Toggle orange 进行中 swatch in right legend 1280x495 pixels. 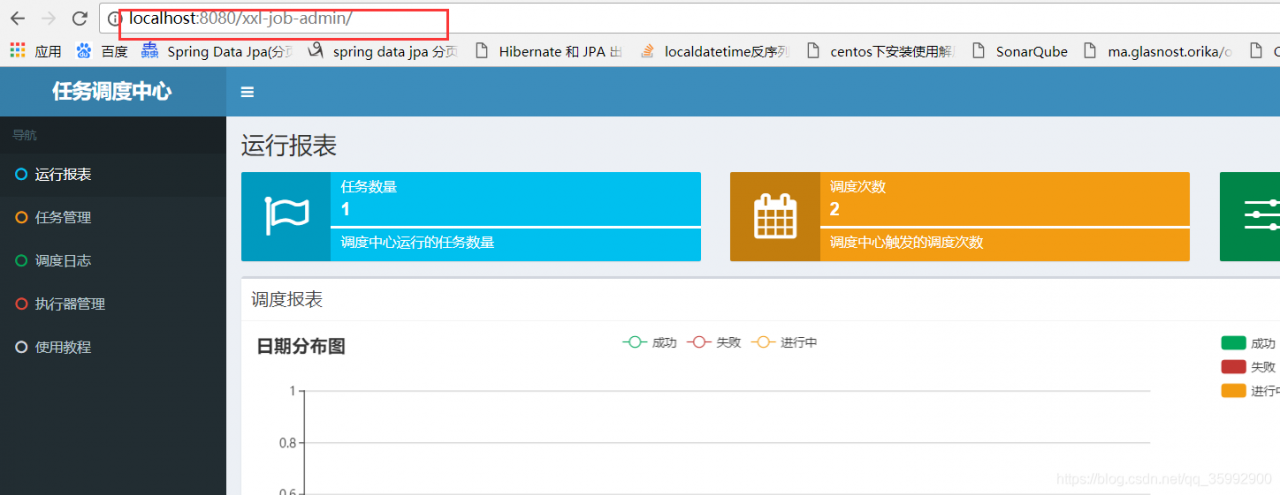[1233, 391]
